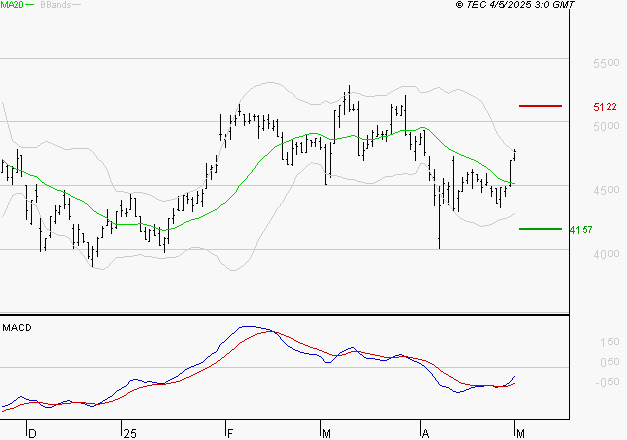Click the 25 year marker on time axis
Viewport: 627px width, 440px height.
click(130, 434)
